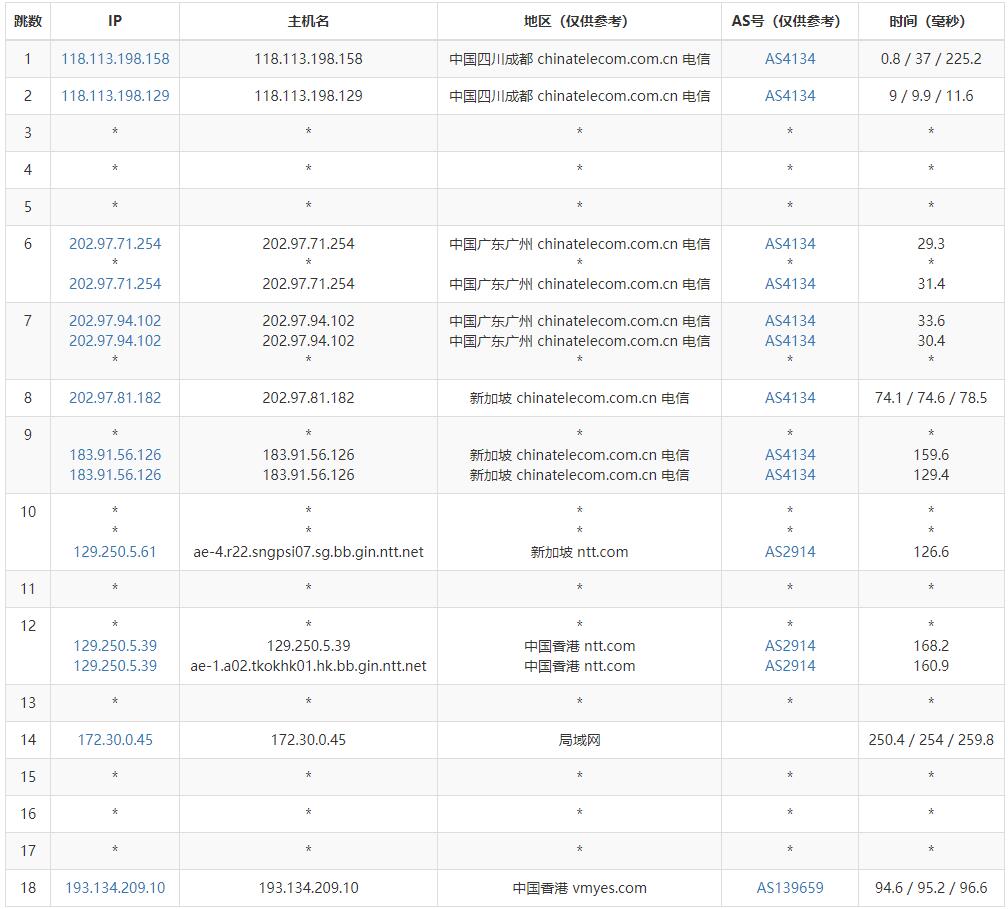1008x909 pixels.
Task: Click time value 250.4 / 254 / 259.8
Action: [931, 740]
